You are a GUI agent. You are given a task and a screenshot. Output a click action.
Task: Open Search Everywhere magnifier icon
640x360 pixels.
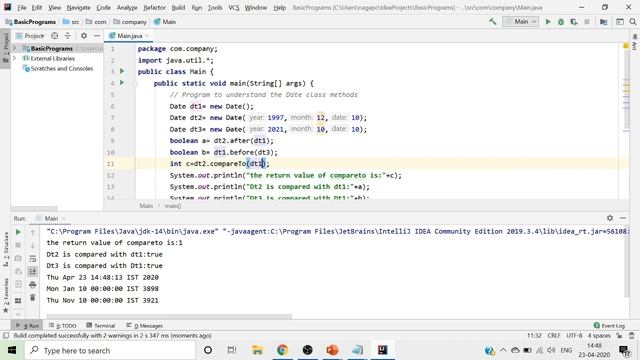click(x=633, y=22)
